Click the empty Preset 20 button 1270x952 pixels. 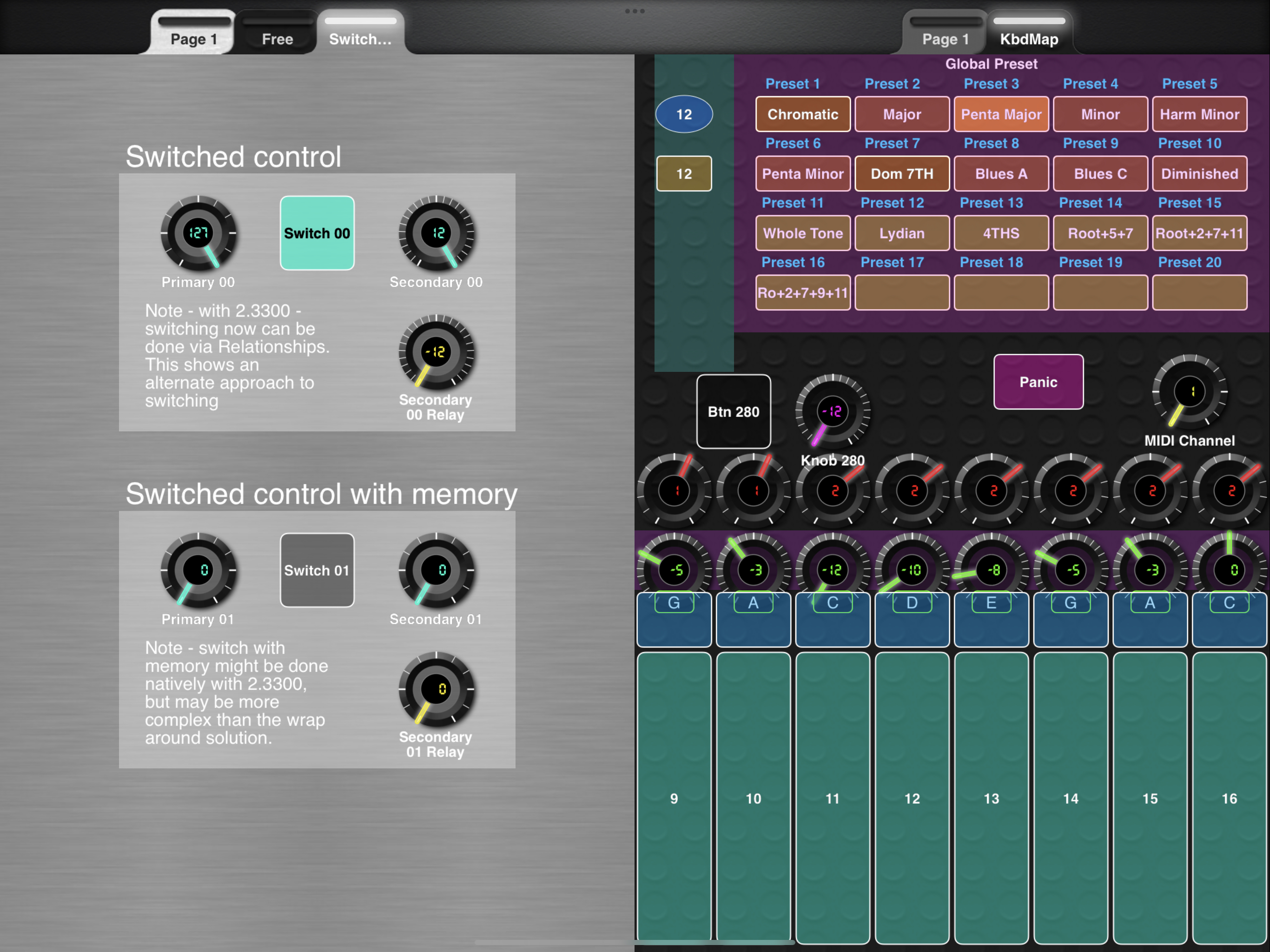click(1200, 293)
